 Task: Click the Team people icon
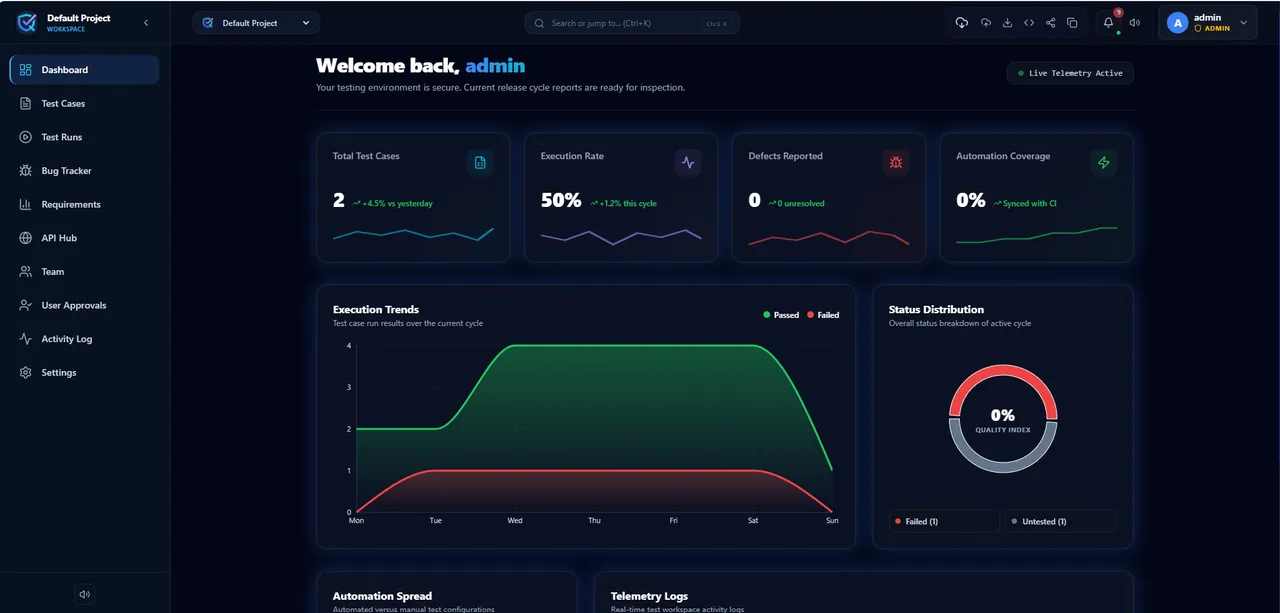tap(26, 272)
